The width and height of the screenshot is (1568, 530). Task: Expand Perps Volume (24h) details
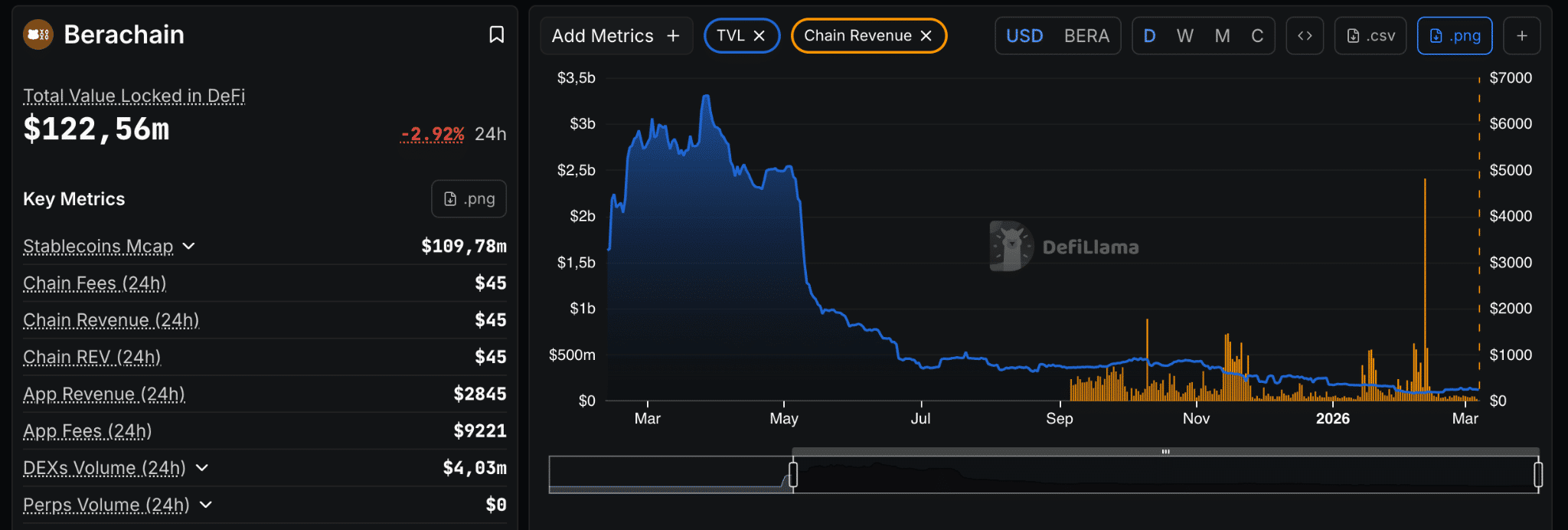pos(206,505)
